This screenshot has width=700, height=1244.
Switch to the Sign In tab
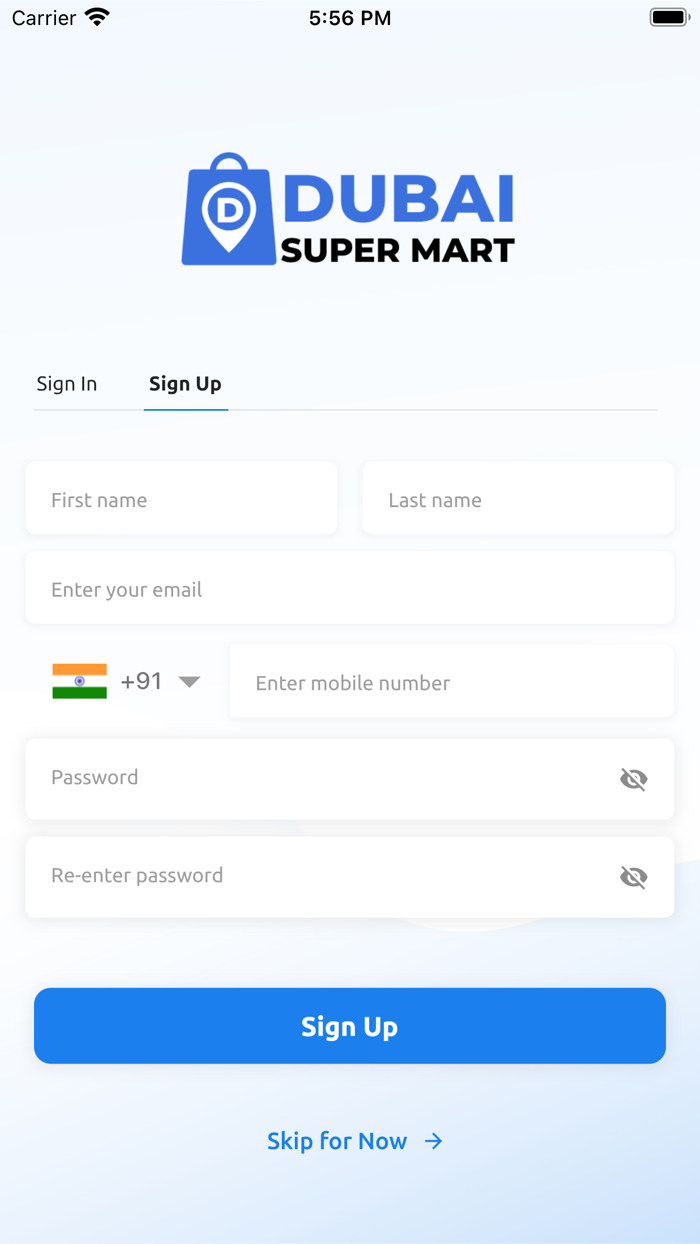pos(67,384)
